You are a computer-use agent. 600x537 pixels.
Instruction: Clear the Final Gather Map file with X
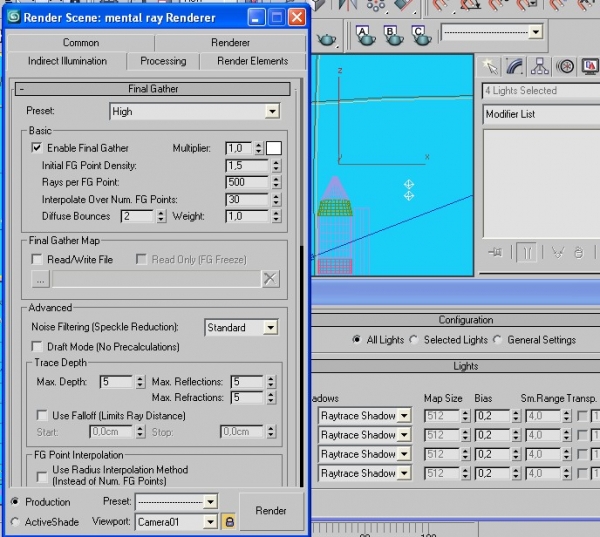270,279
